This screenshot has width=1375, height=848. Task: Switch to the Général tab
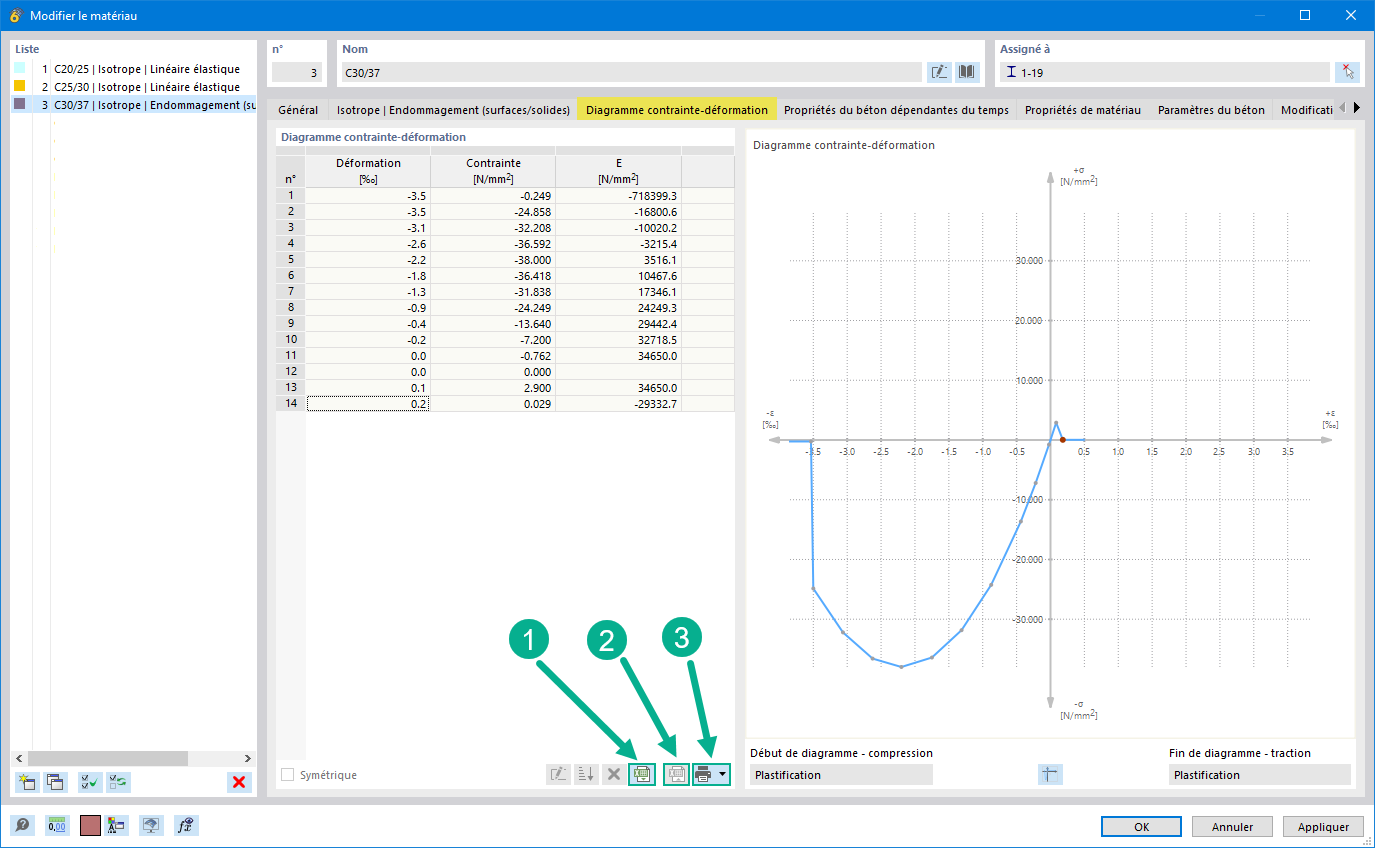[298, 110]
